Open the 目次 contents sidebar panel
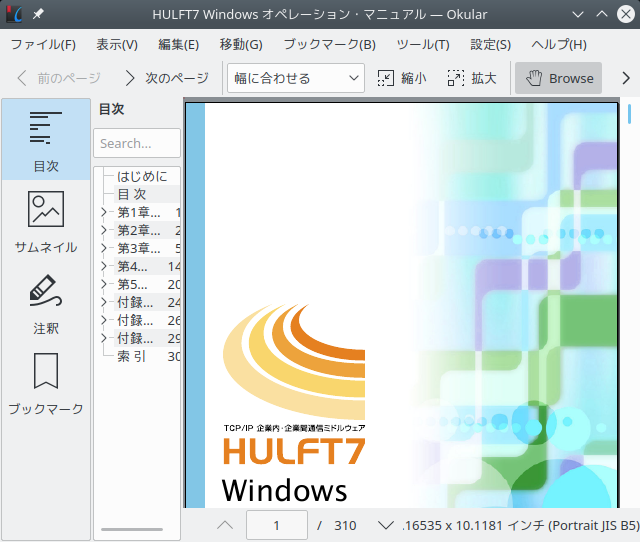The image size is (640, 542). point(46,140)
